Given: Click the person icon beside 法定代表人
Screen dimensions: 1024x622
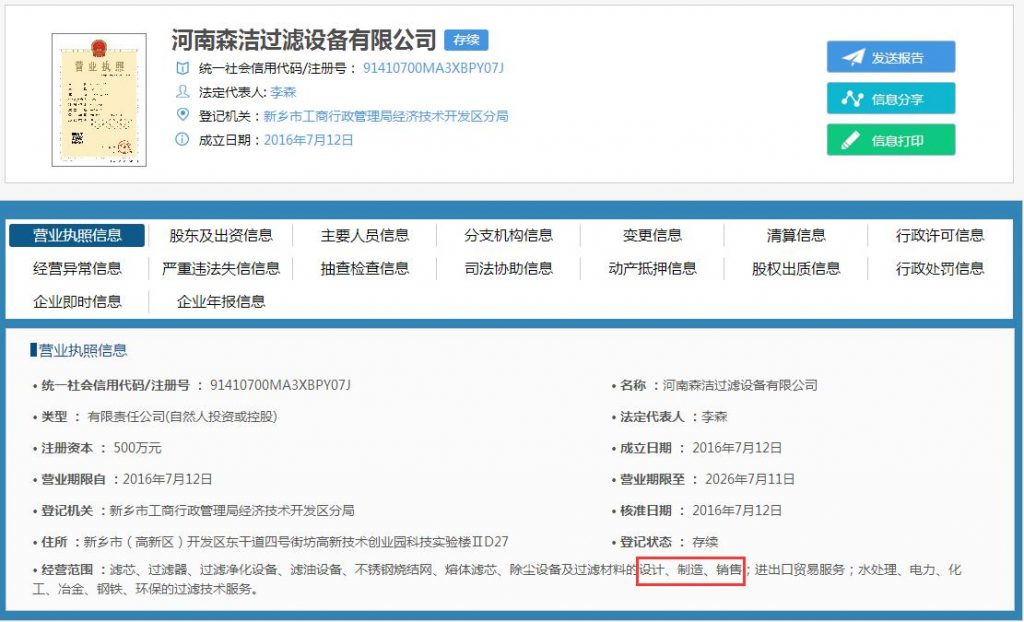Looking at the screenshot, I should tap(182, 92).
